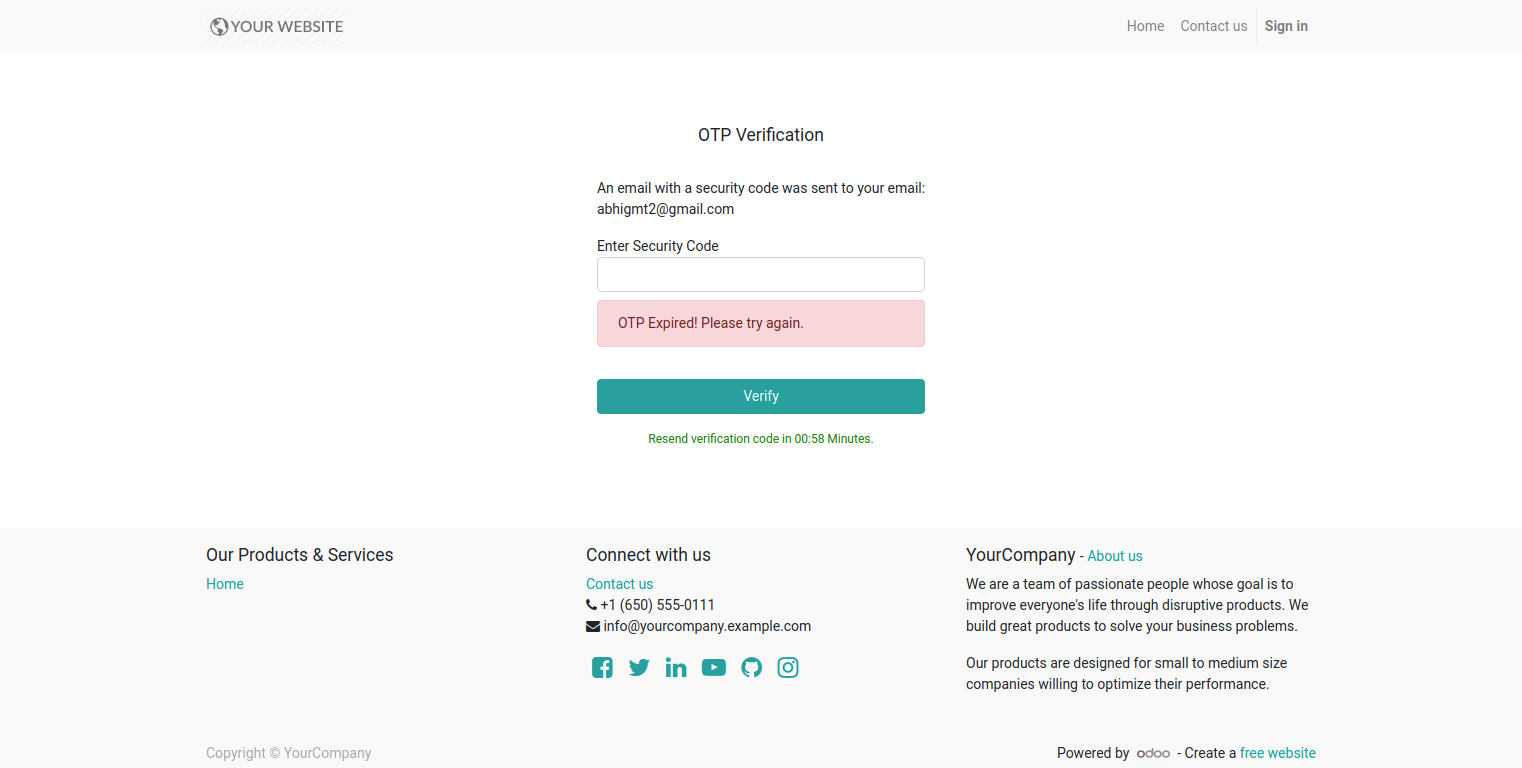
Task: Click the footer Home link
Action: (225, 584)
